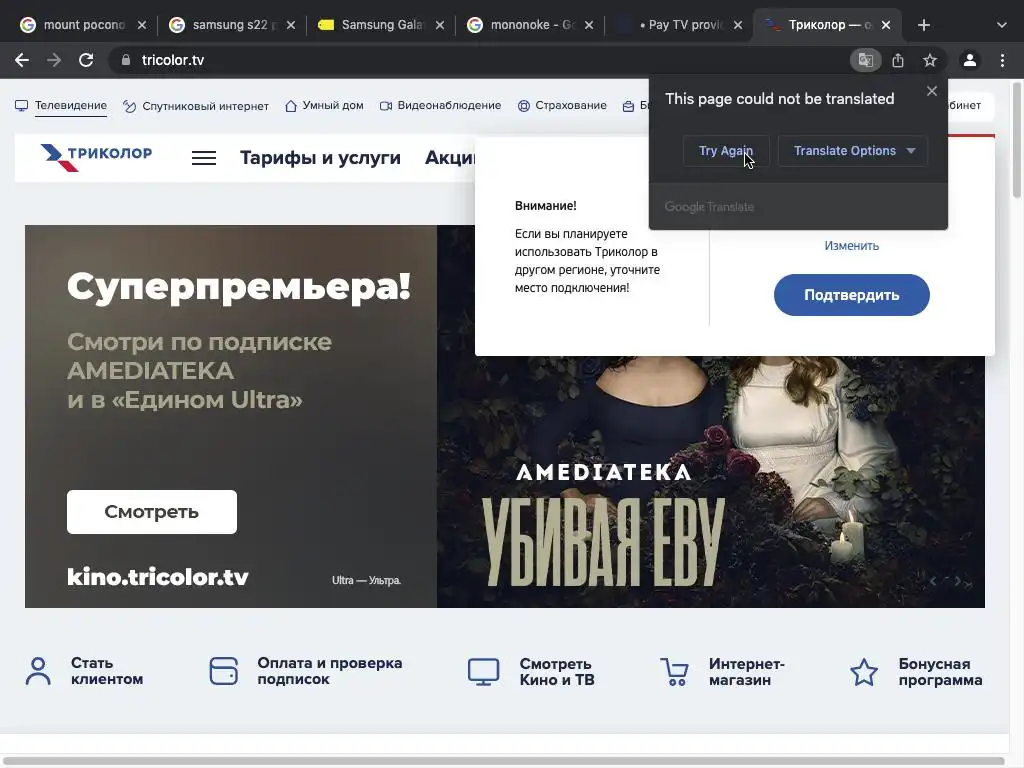Close the mount pocono tab

coord(142,25)
